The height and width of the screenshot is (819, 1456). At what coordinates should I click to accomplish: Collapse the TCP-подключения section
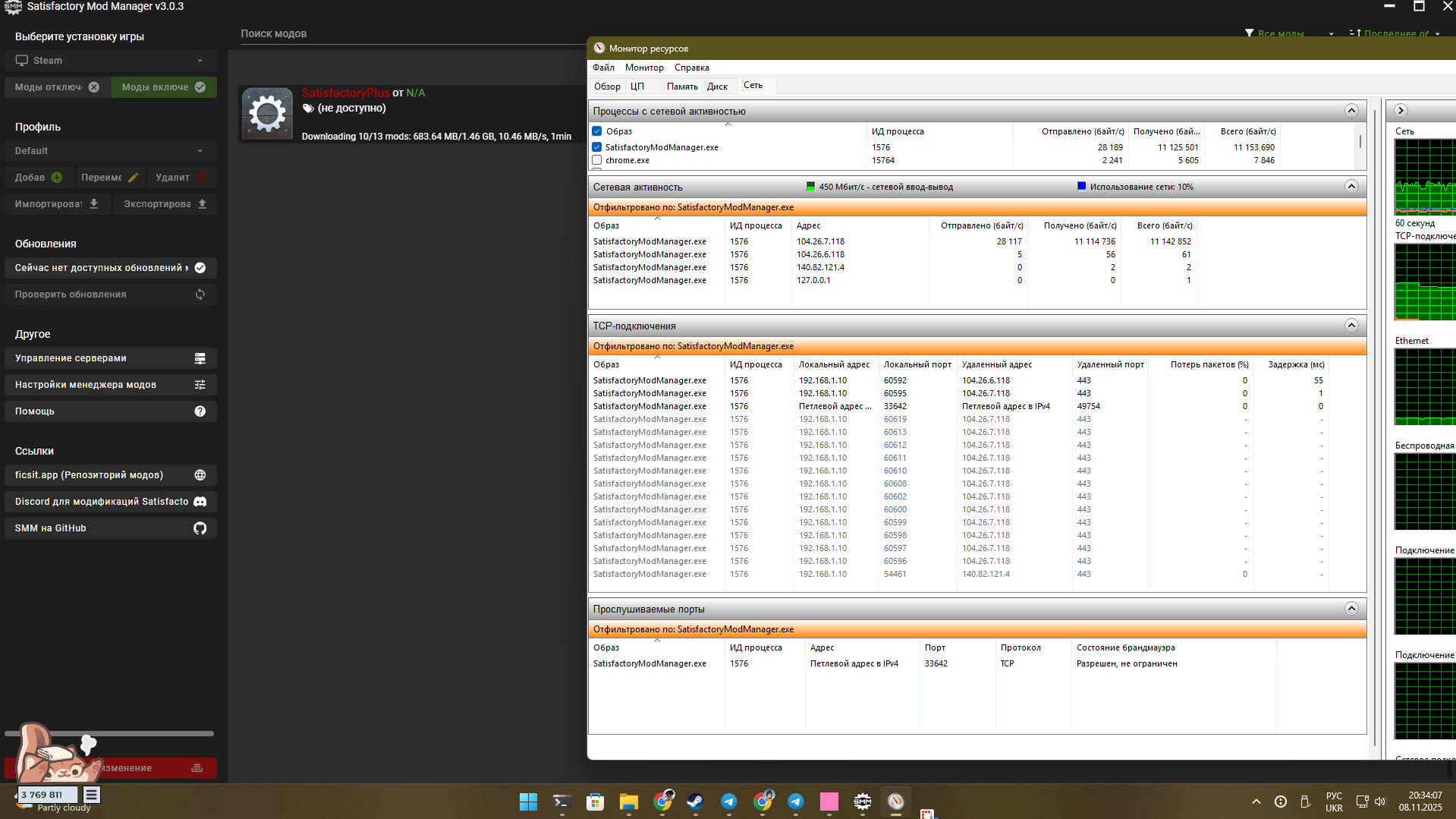(1351, 326)
